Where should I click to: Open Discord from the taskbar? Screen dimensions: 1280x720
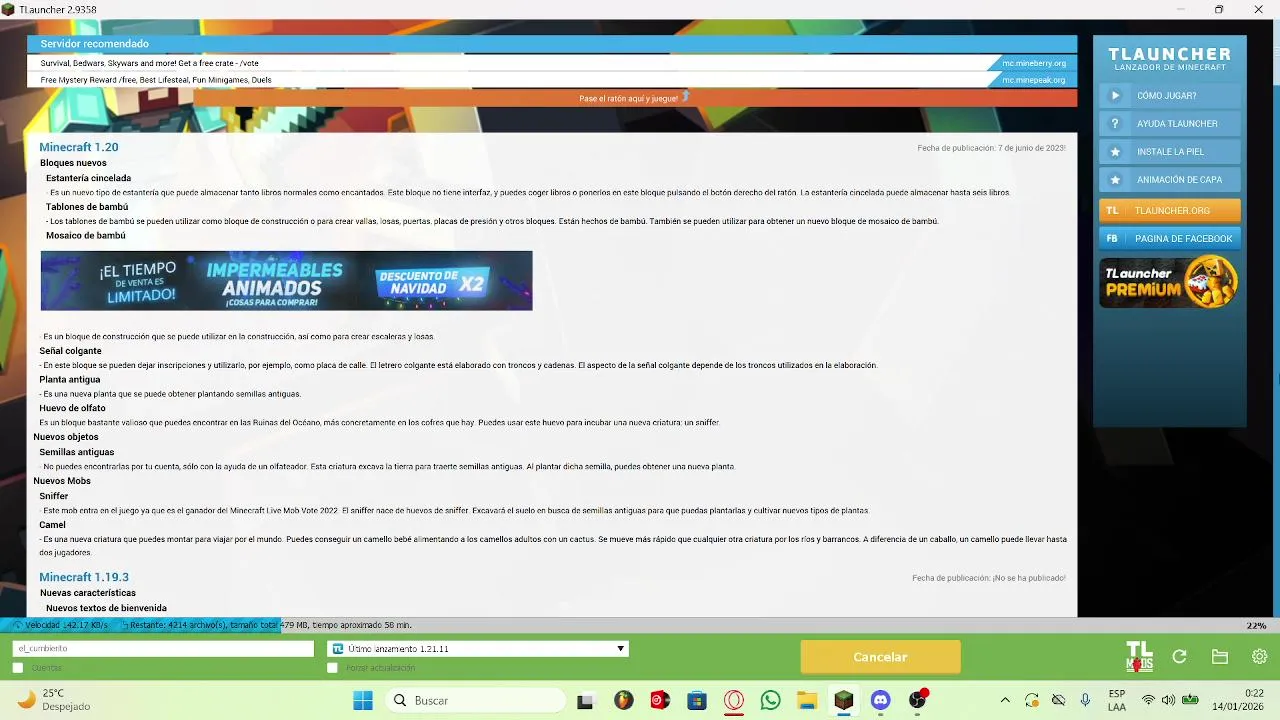click(x=880, y=700)
